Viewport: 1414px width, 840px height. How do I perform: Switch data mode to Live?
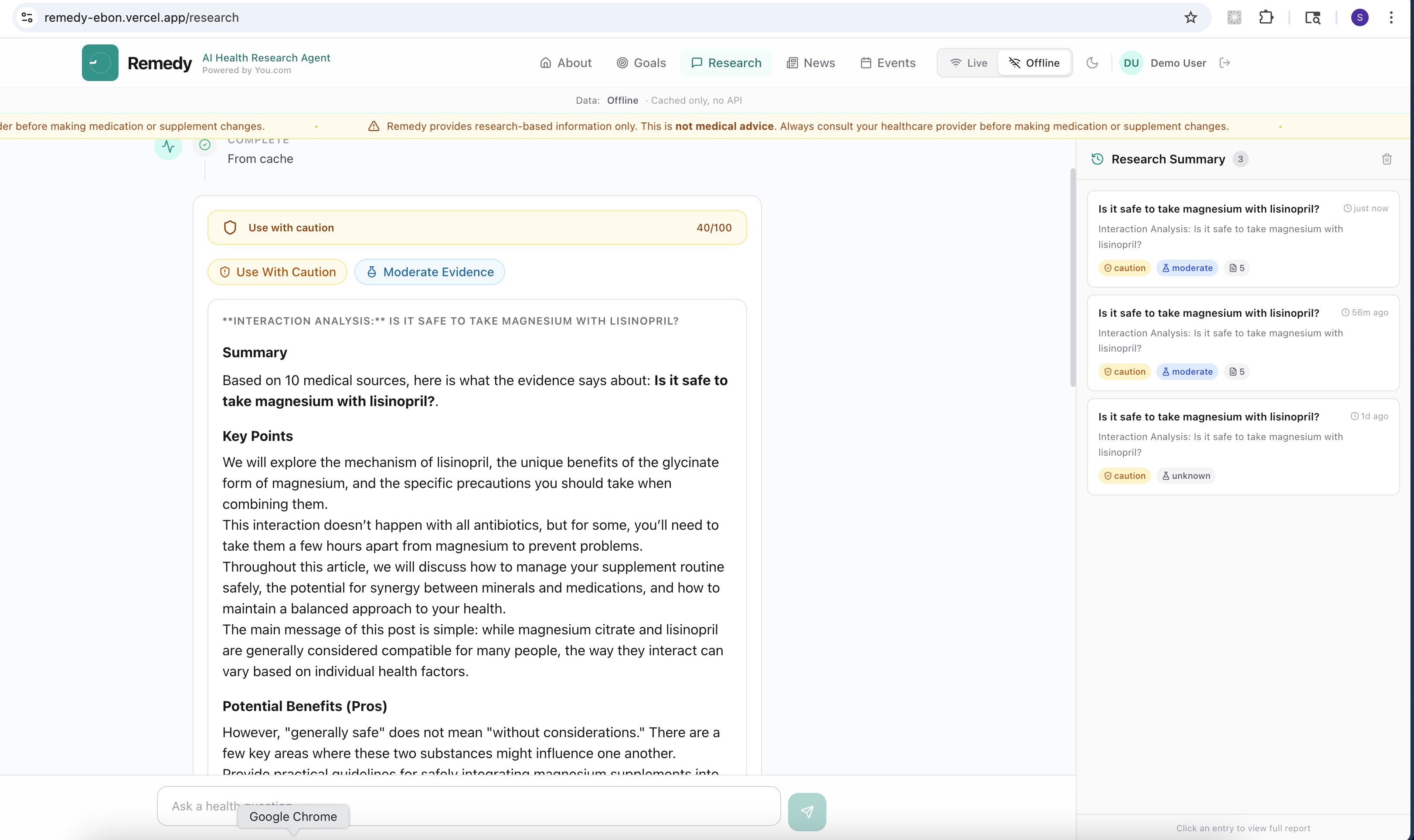pyautogui.click(x=969, y=63)
